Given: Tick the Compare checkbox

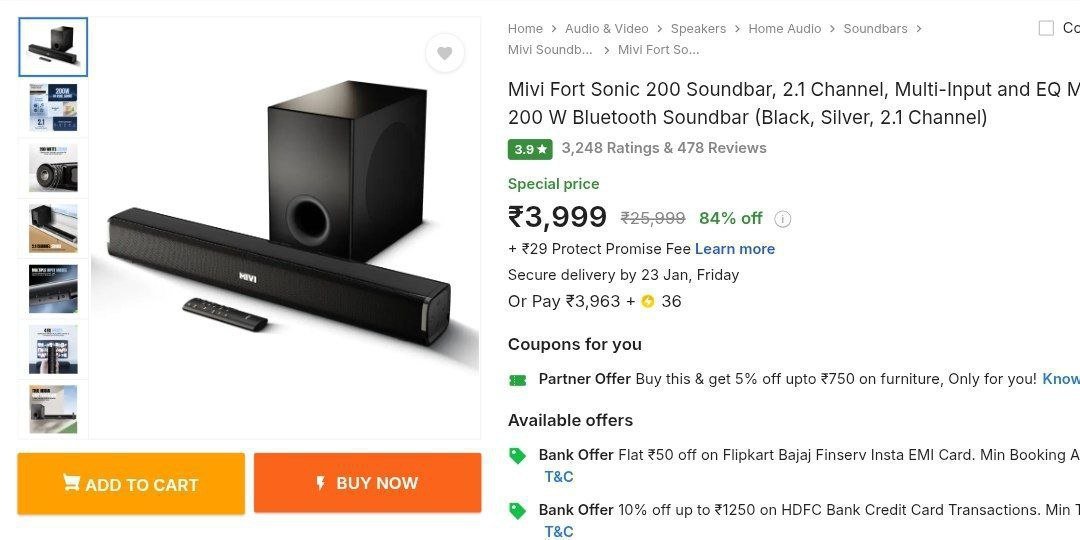Looking at the screenshot, I should pyautogui.click(x=1046, y=28).
